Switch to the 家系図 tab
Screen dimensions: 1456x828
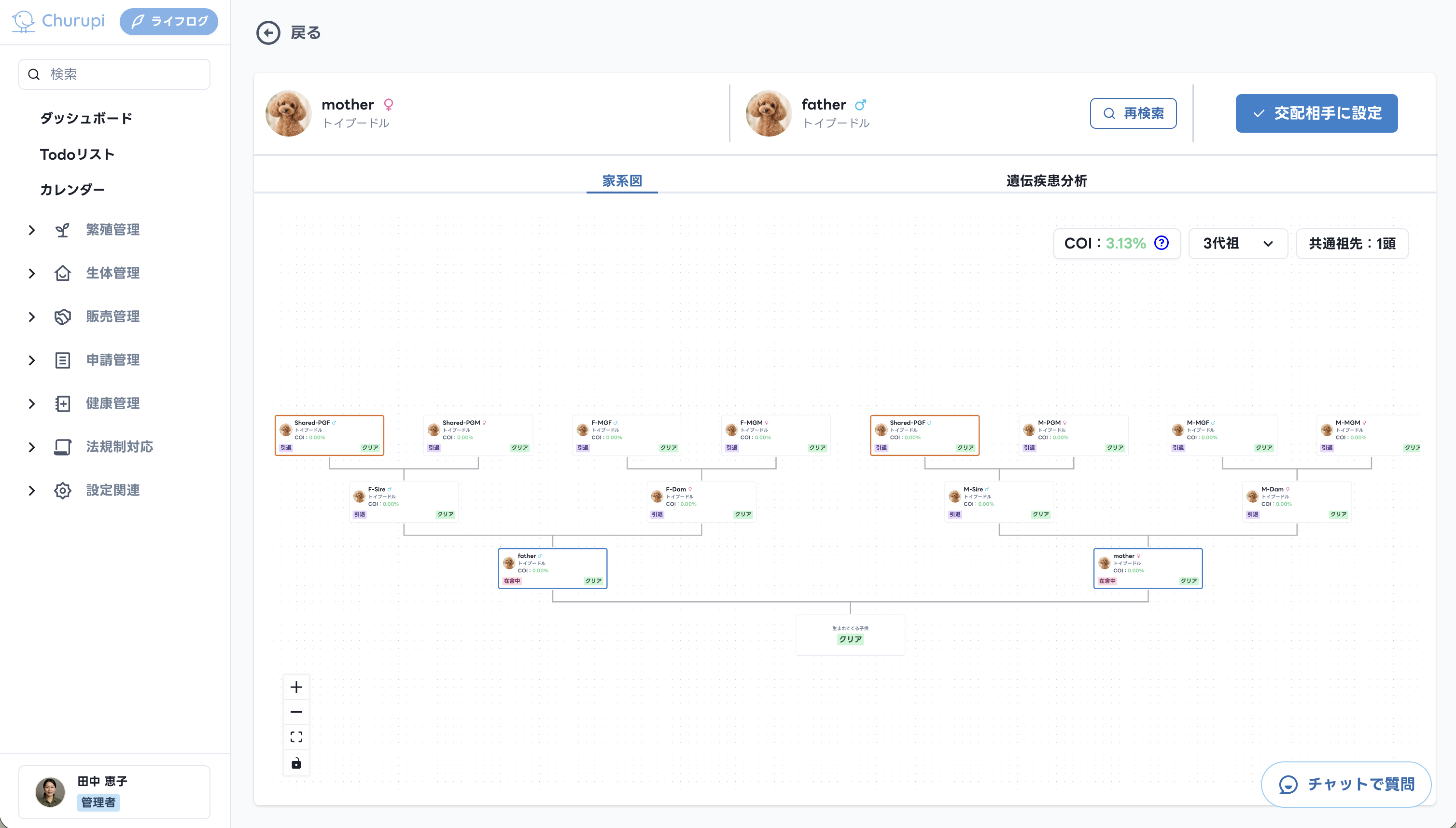click(622, 181)
